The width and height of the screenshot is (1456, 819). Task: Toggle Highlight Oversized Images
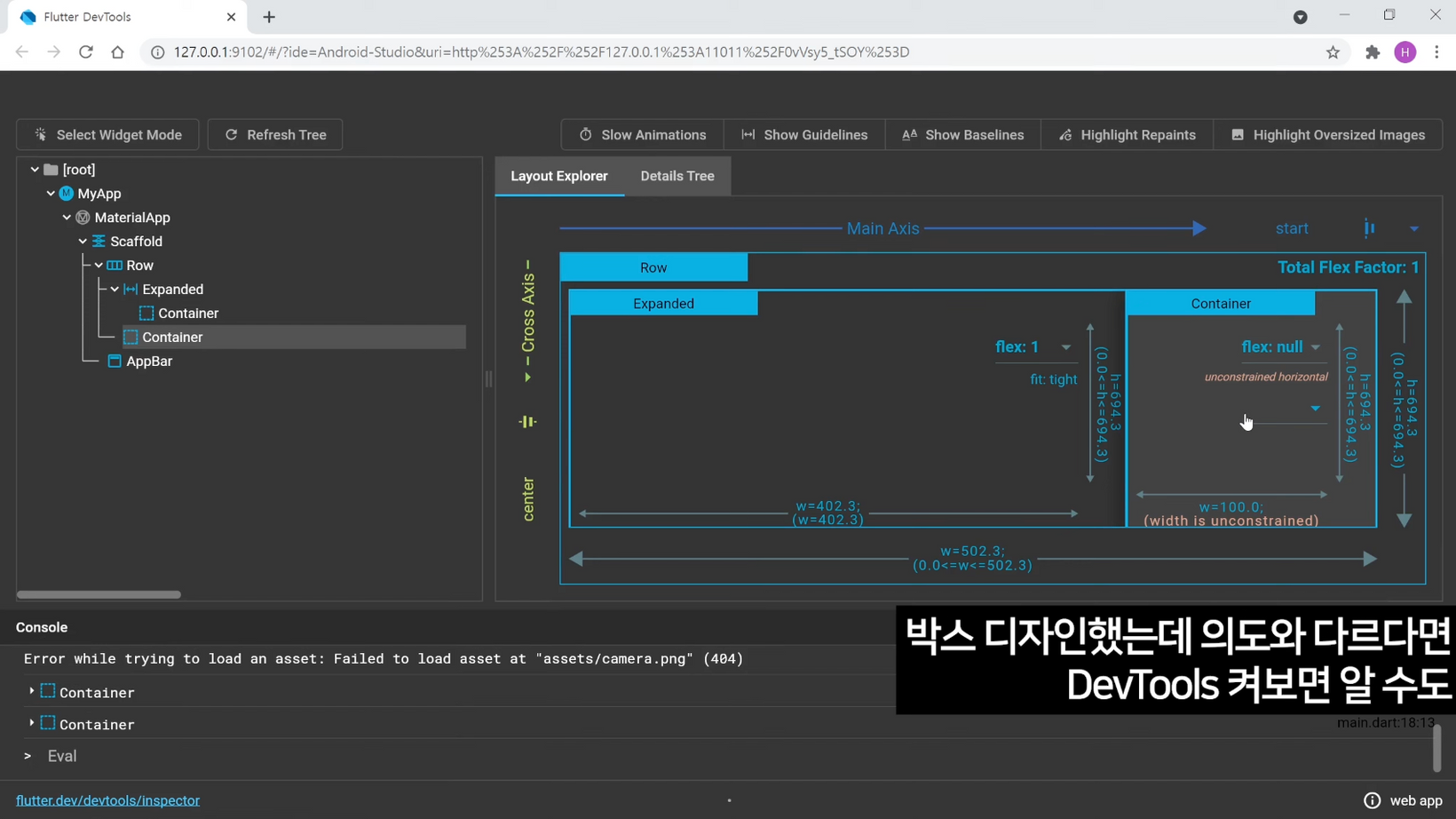tap(1328, 135)
